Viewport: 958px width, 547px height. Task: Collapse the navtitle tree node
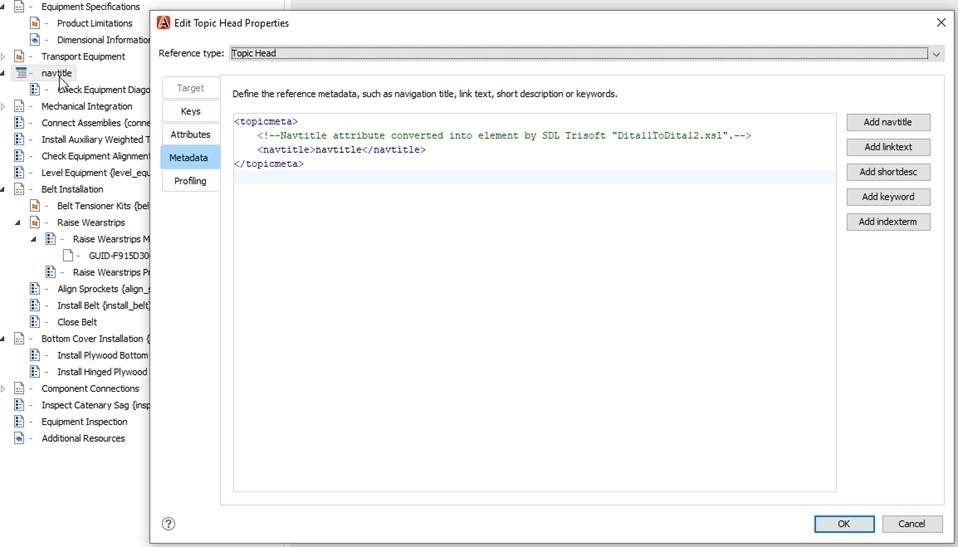click(2, 73)
